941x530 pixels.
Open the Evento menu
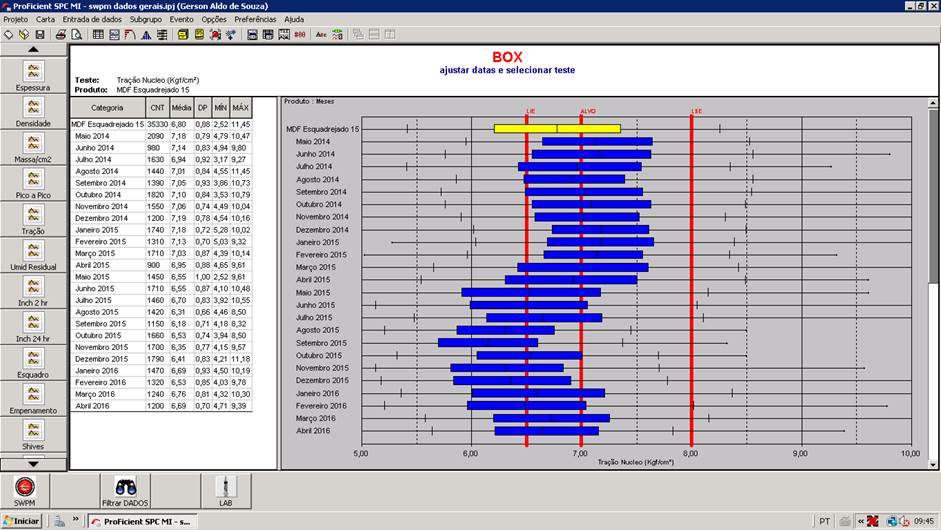[x=181, y=19]
